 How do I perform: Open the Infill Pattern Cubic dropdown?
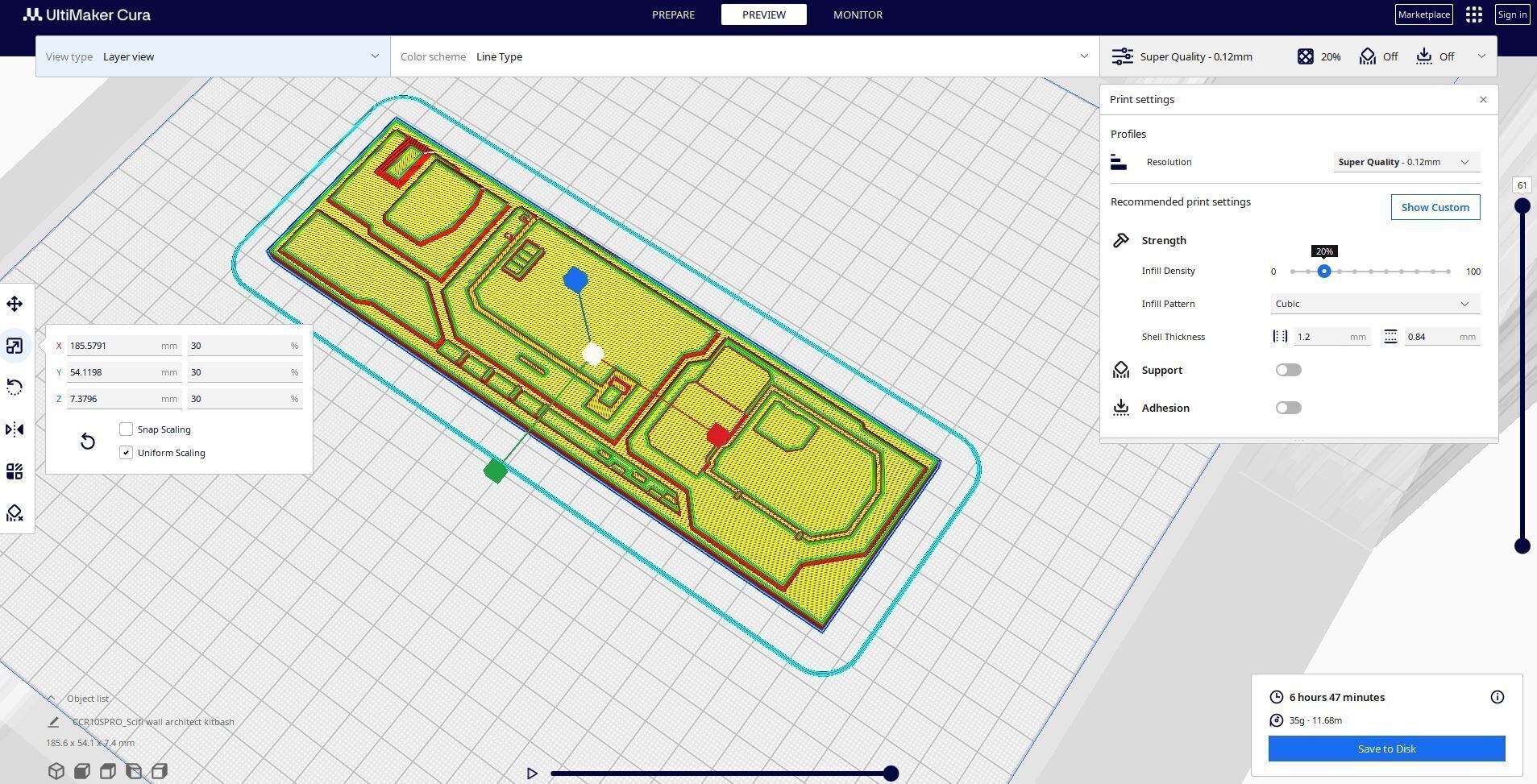point(1375,304)
